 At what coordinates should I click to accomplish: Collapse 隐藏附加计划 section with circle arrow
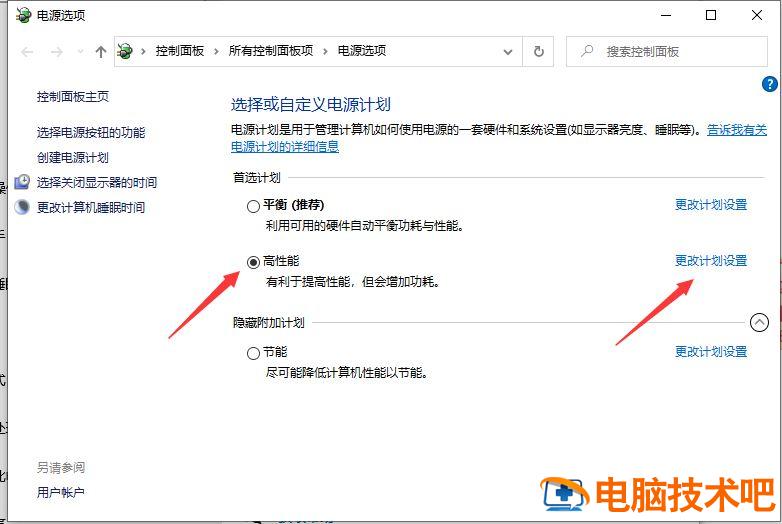[759, 323]
